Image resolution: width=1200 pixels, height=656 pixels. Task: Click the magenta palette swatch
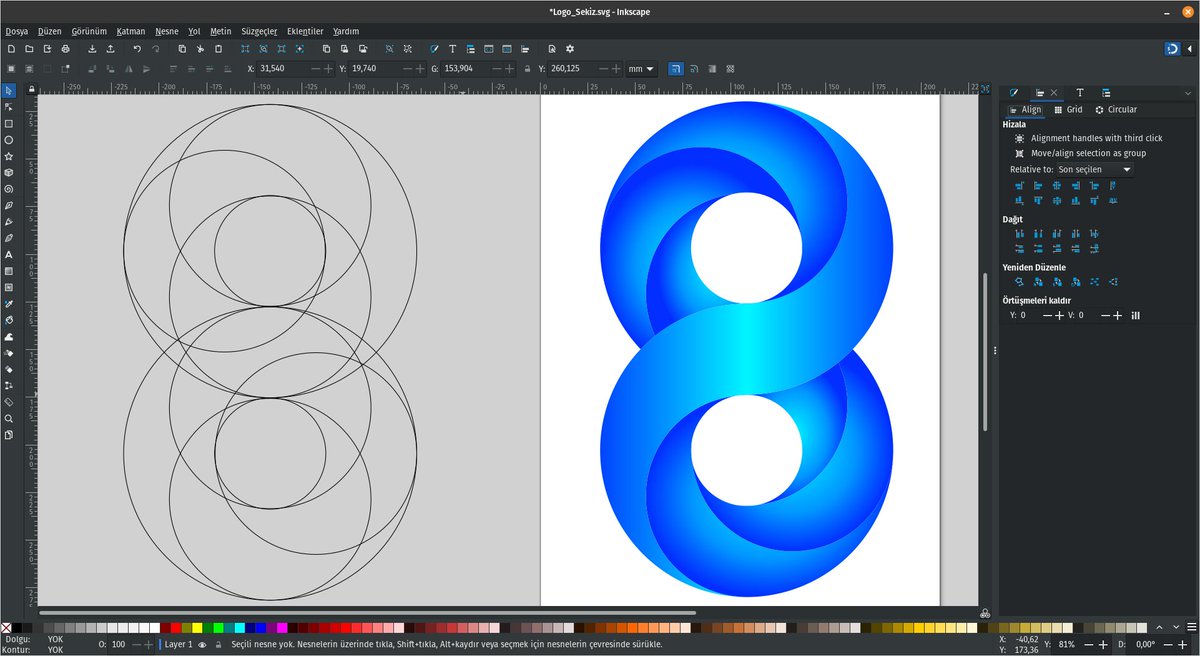point(282,627)
